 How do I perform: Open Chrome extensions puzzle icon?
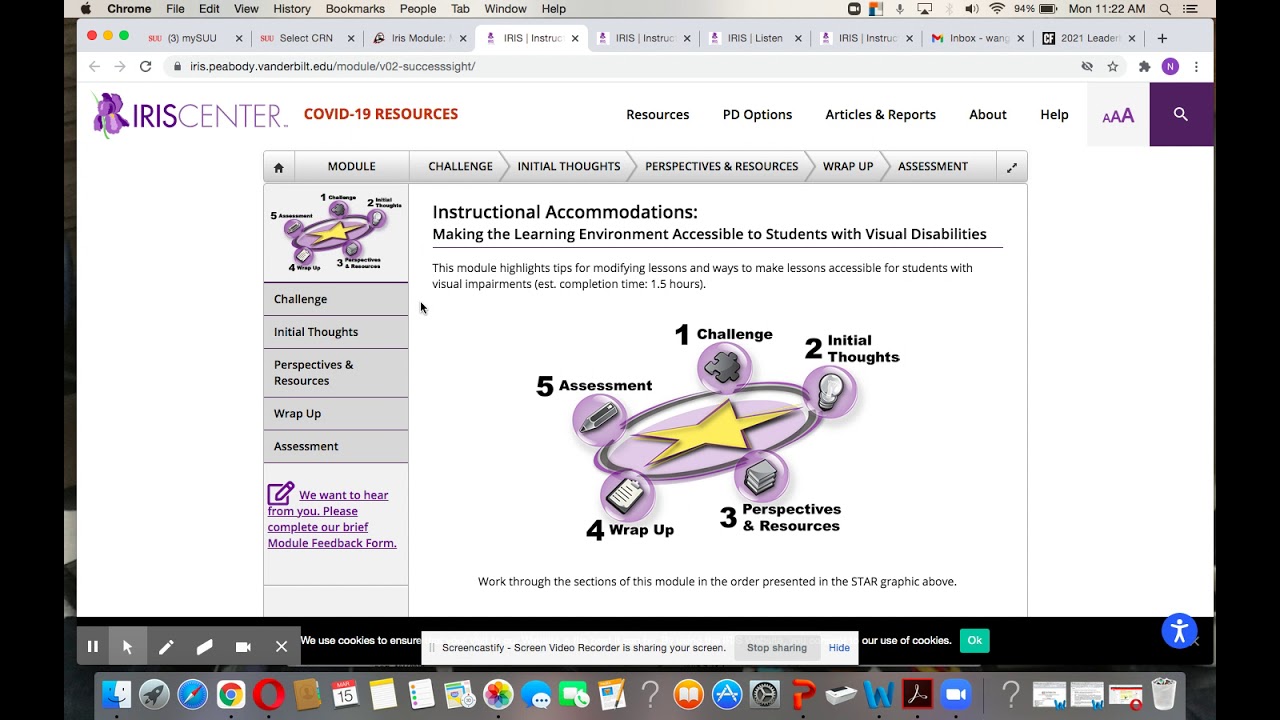(x=1144, y=66)
